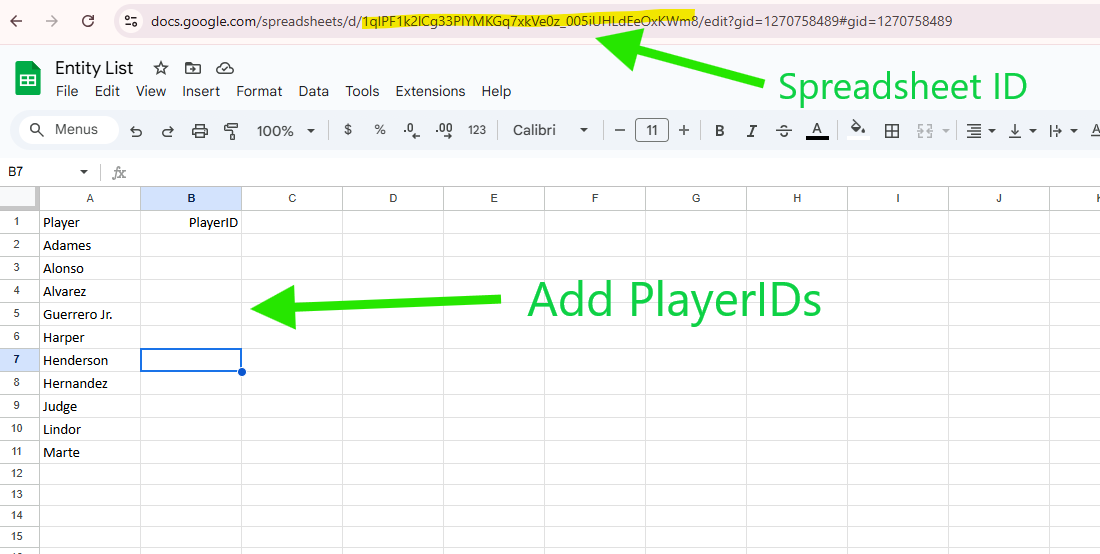Print the spreadsheet using the printer icon

(x=200, y=131)
